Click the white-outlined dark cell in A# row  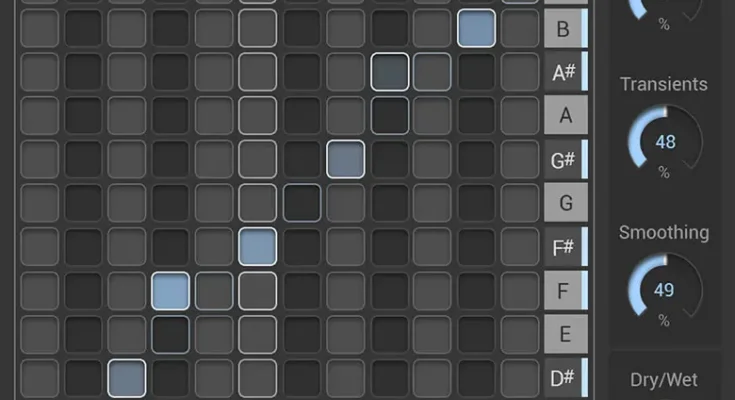390,72
